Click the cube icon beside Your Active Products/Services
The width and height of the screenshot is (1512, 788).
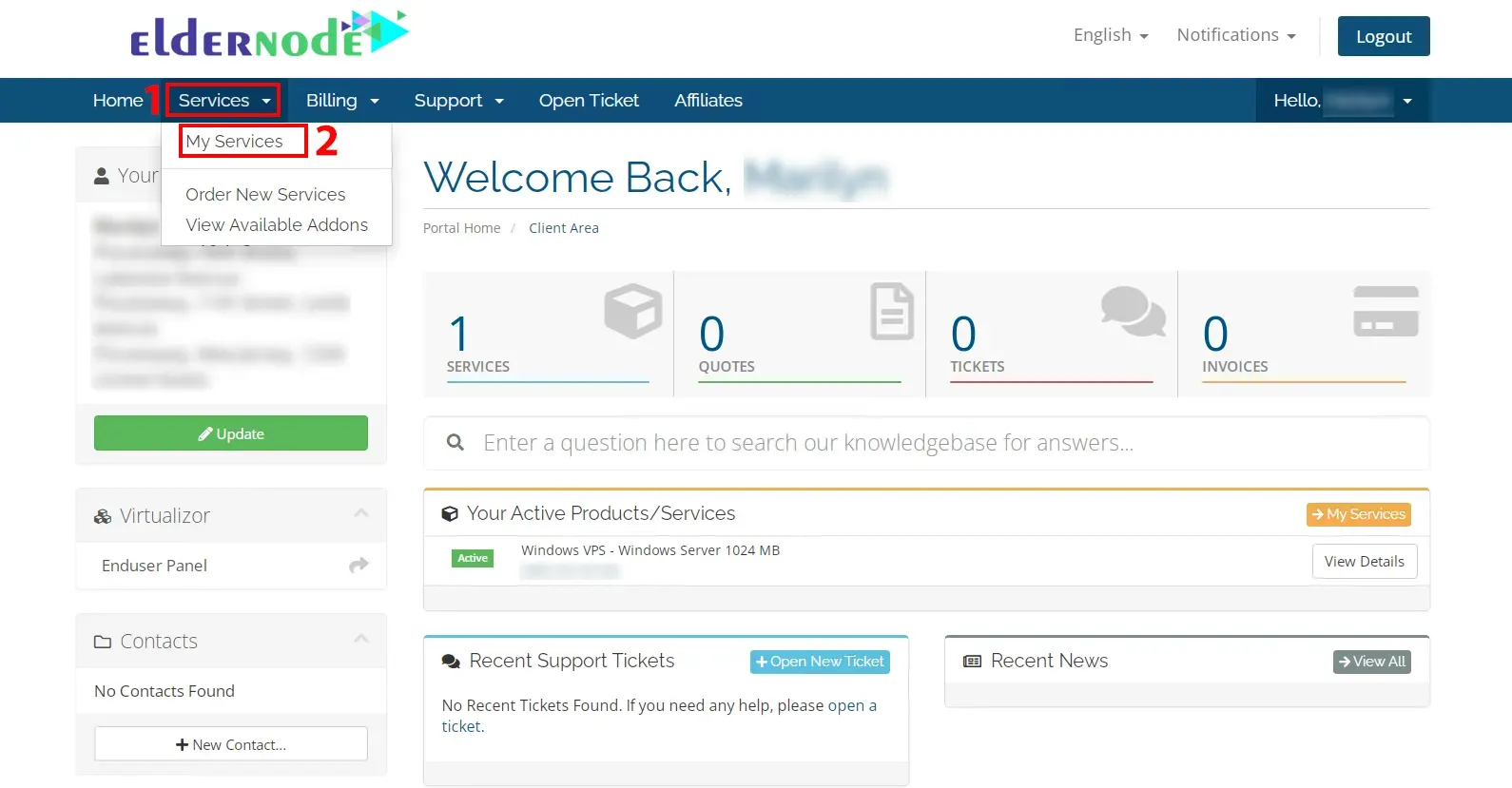pyautogui.click(x=450, y=513)
